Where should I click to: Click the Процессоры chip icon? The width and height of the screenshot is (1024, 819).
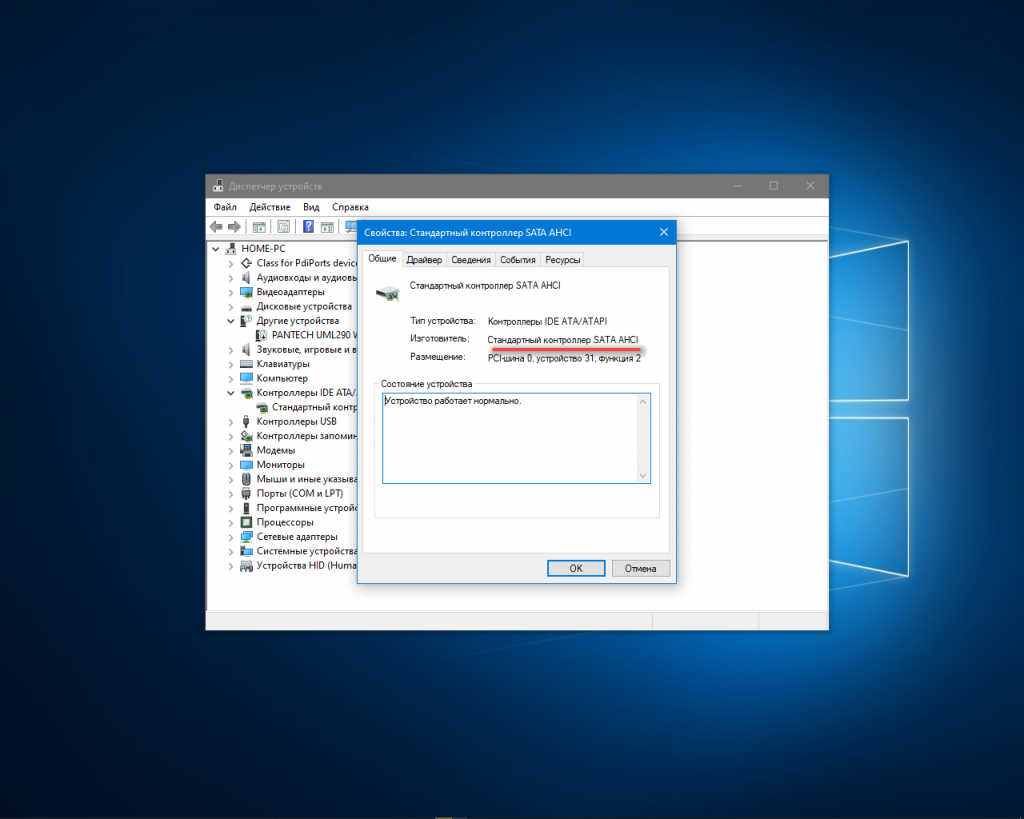pyautogui.click(x=246, y=522)
